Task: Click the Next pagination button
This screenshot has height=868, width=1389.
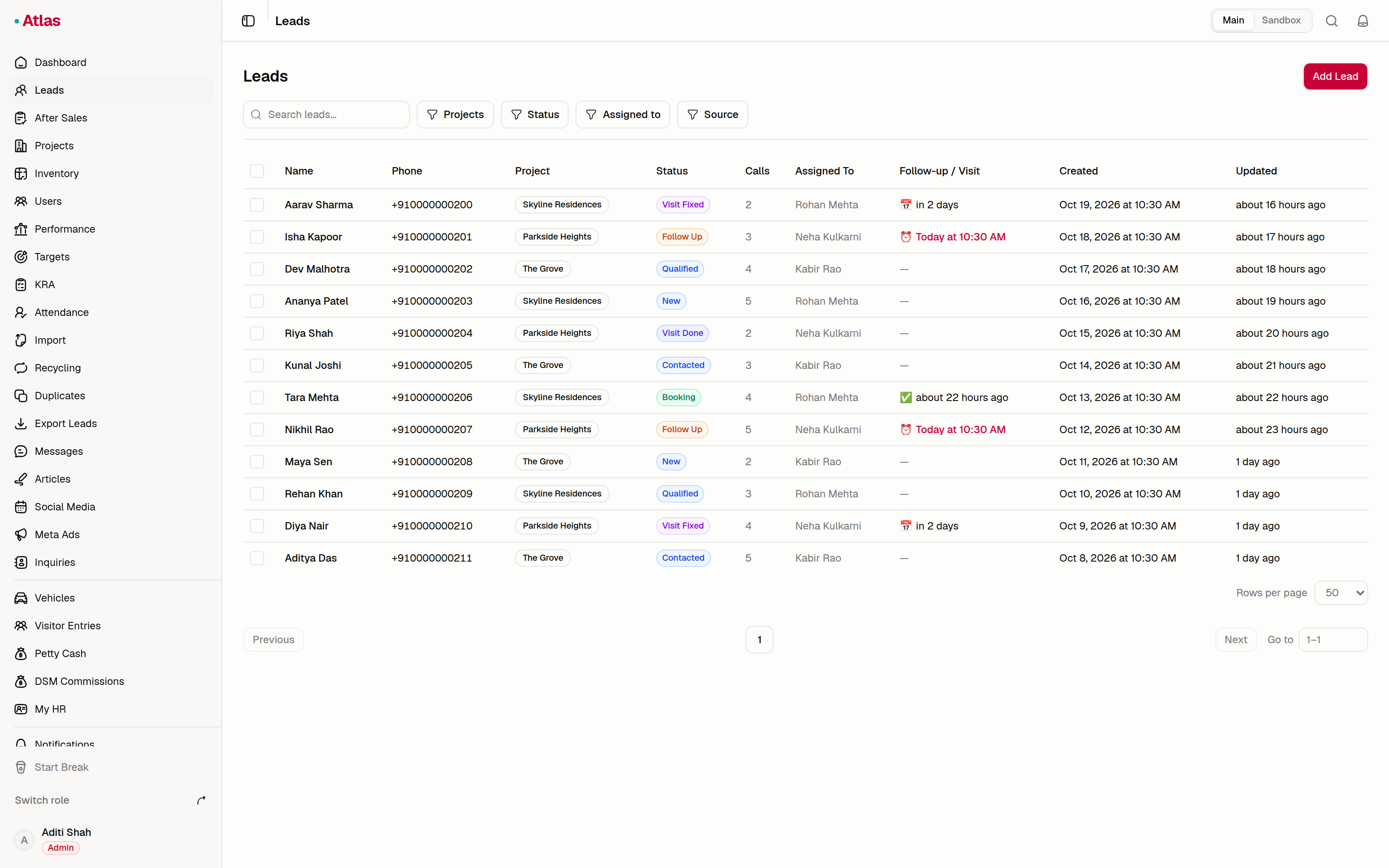Action: (x=1236, y=640)
